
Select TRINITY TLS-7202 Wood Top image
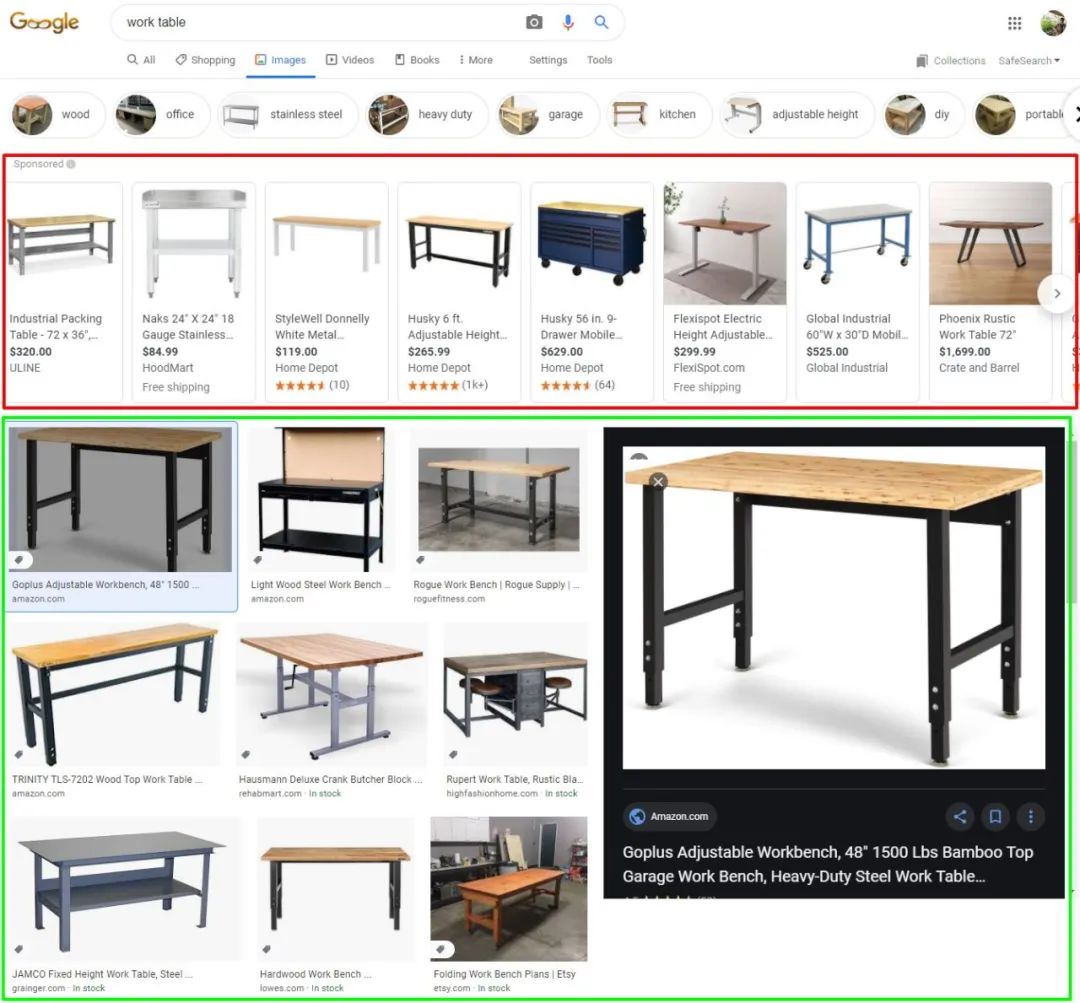point(114,694)
